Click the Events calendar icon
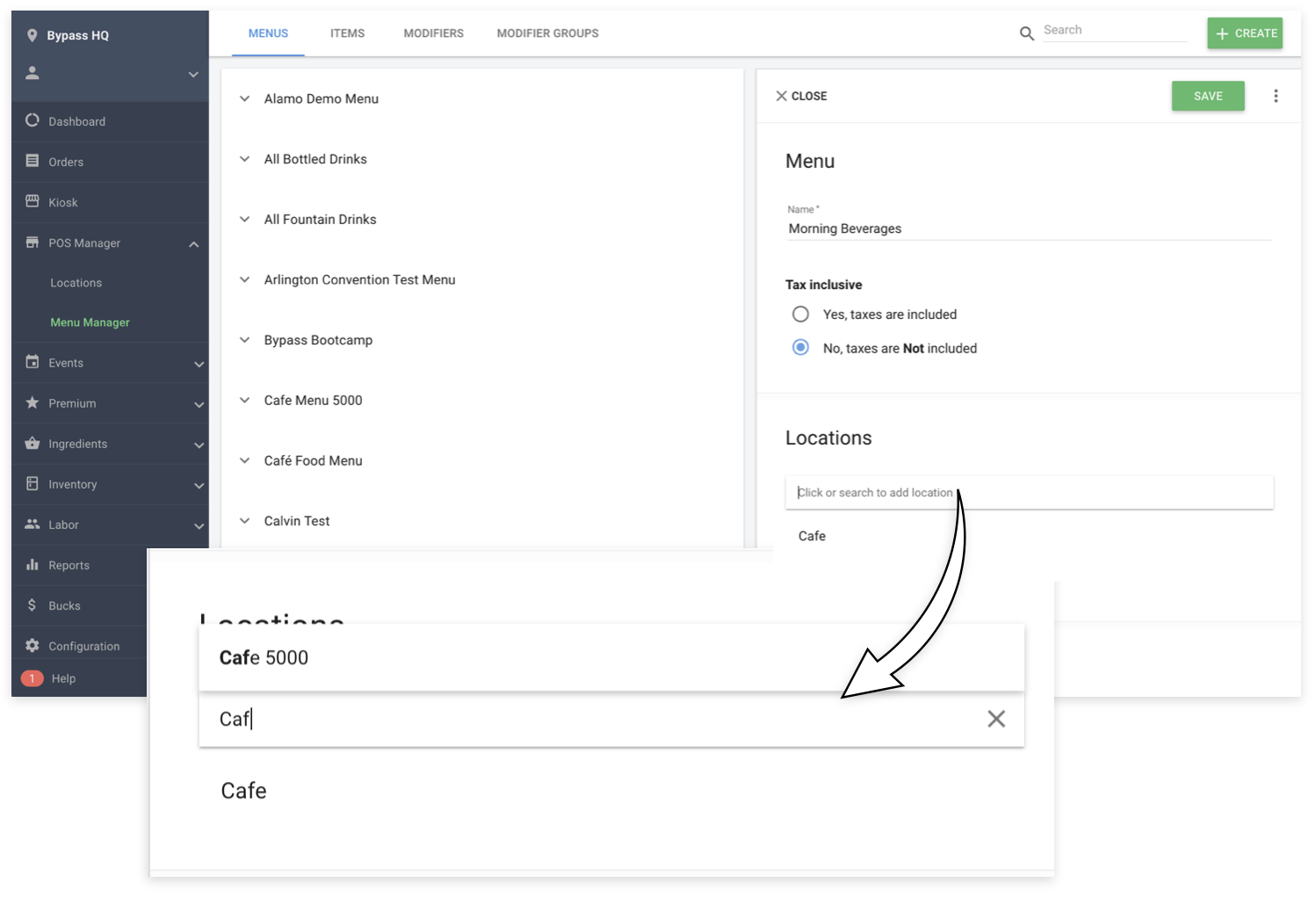This screenshot has width=1316, height=898. click(x=33, y=362)
